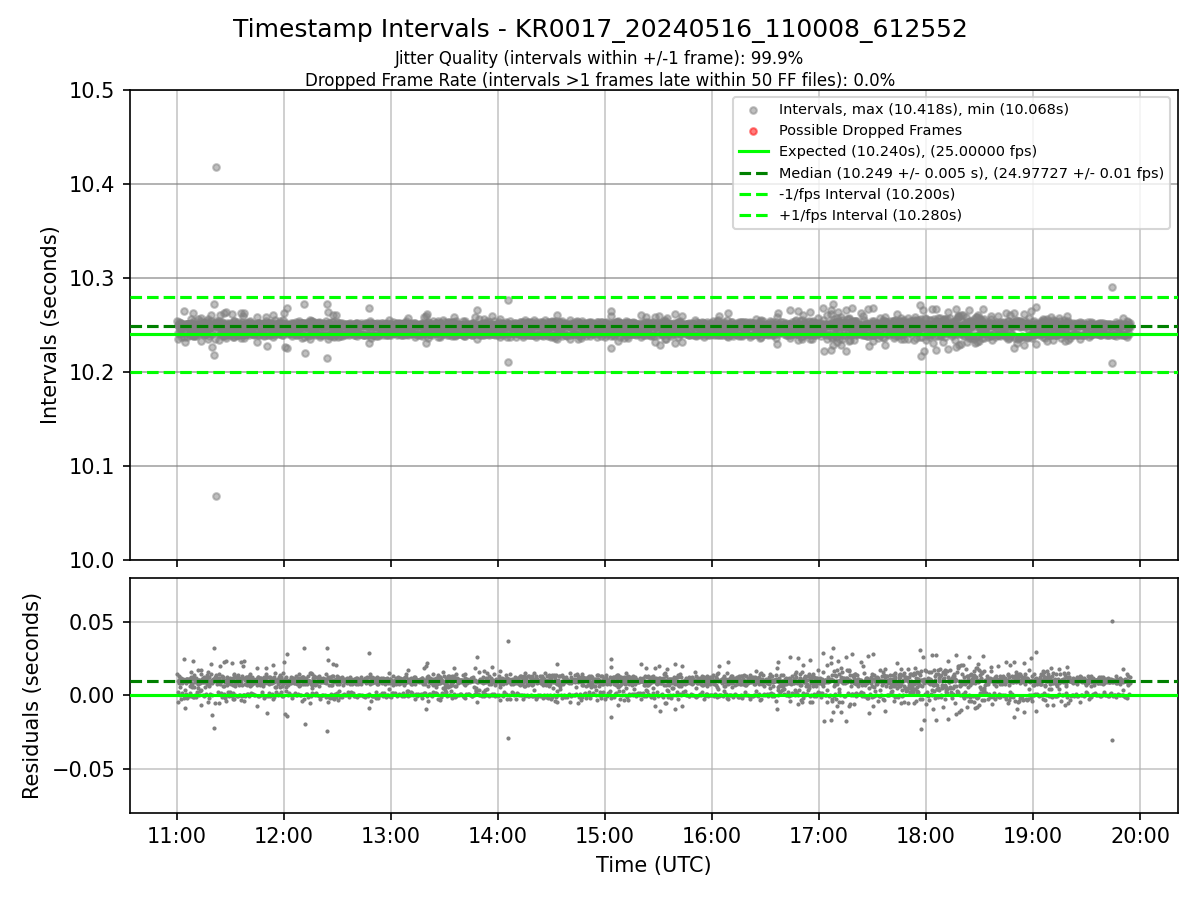Click the 10.3 tick label on the Intervals axis
This screenshot has height=900, width=1200.
[x=91, y=279]
